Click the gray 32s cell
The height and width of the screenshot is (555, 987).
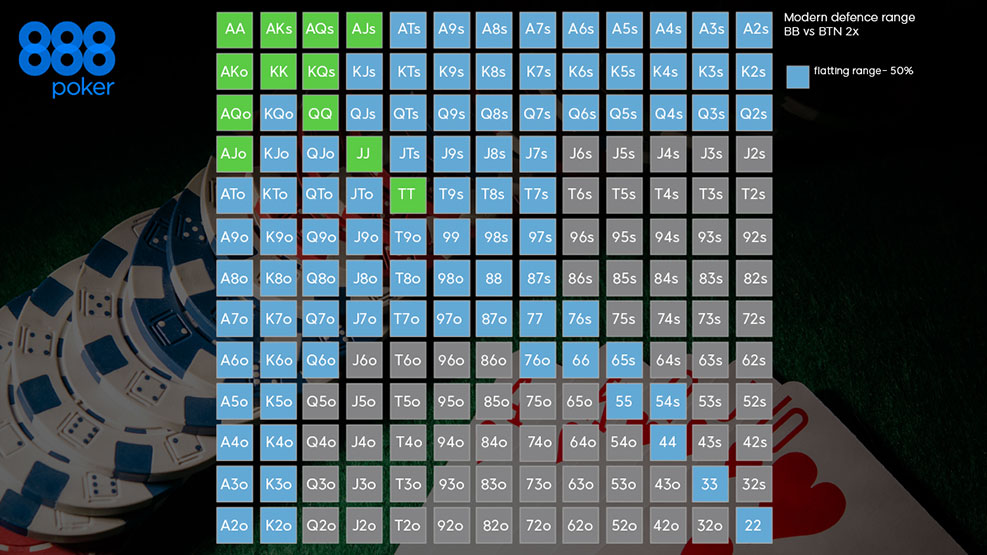pyautogui.click(x=753, y=484)
